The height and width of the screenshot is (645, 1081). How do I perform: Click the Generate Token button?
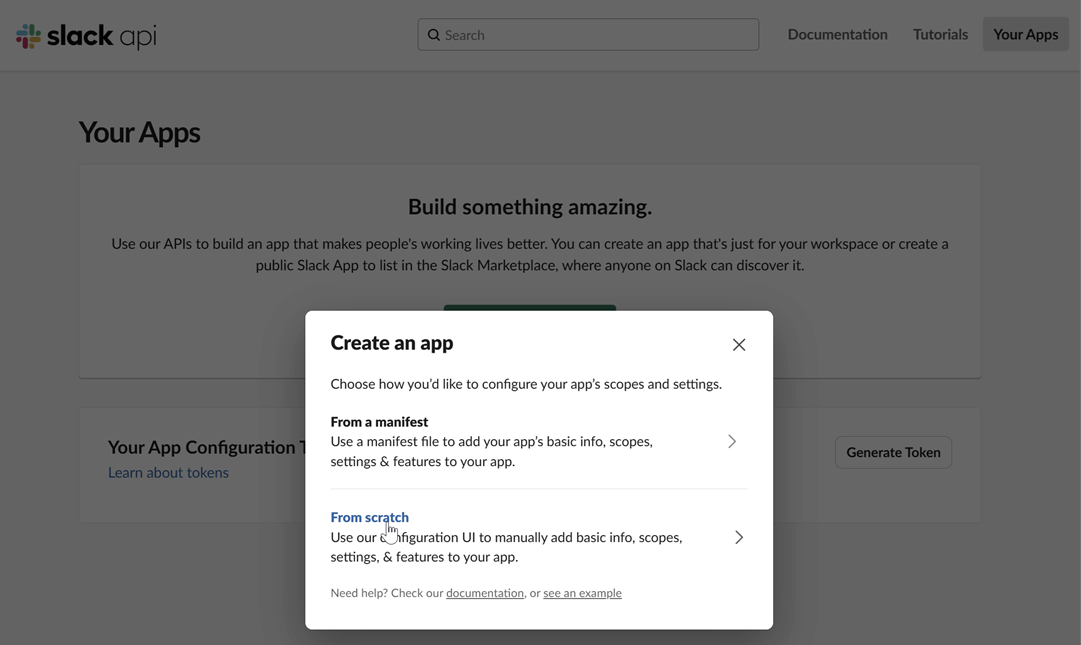pos(893,452)
